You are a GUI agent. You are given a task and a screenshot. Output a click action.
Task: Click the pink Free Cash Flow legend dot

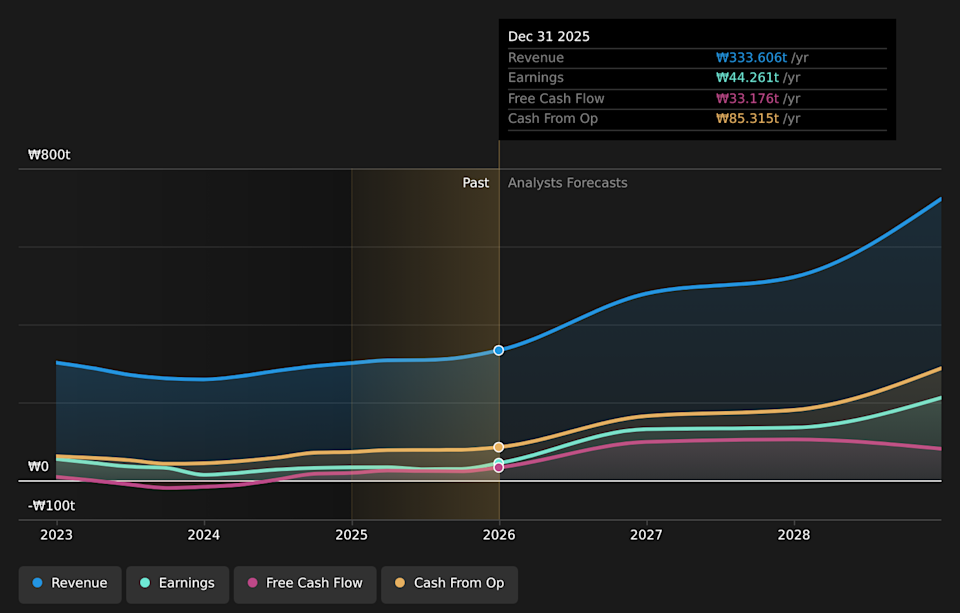coord(250,583)
